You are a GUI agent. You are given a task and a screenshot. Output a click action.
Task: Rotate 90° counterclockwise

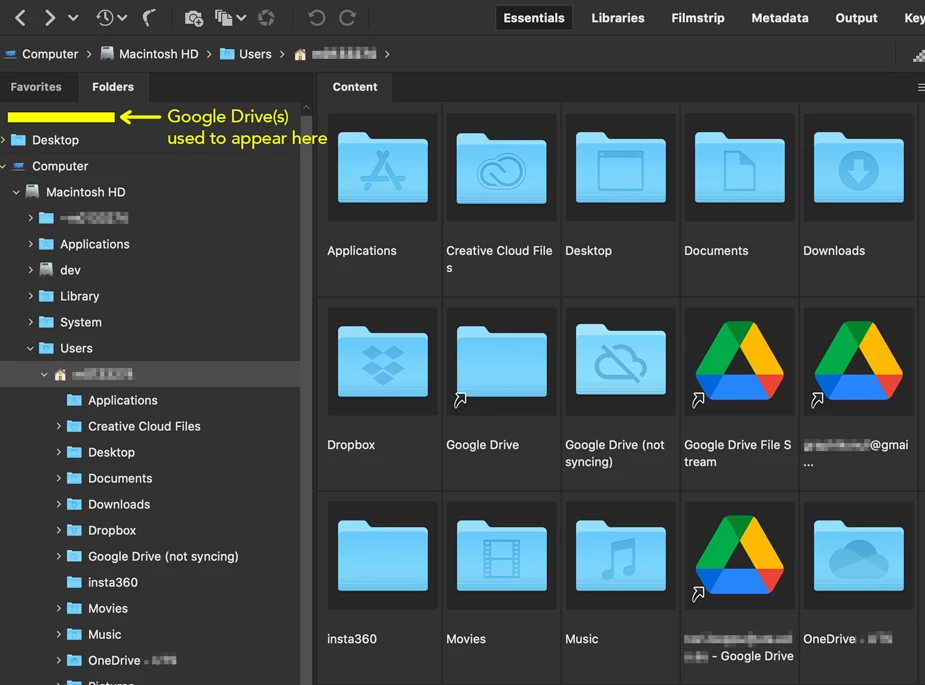(x=316, y=18)
